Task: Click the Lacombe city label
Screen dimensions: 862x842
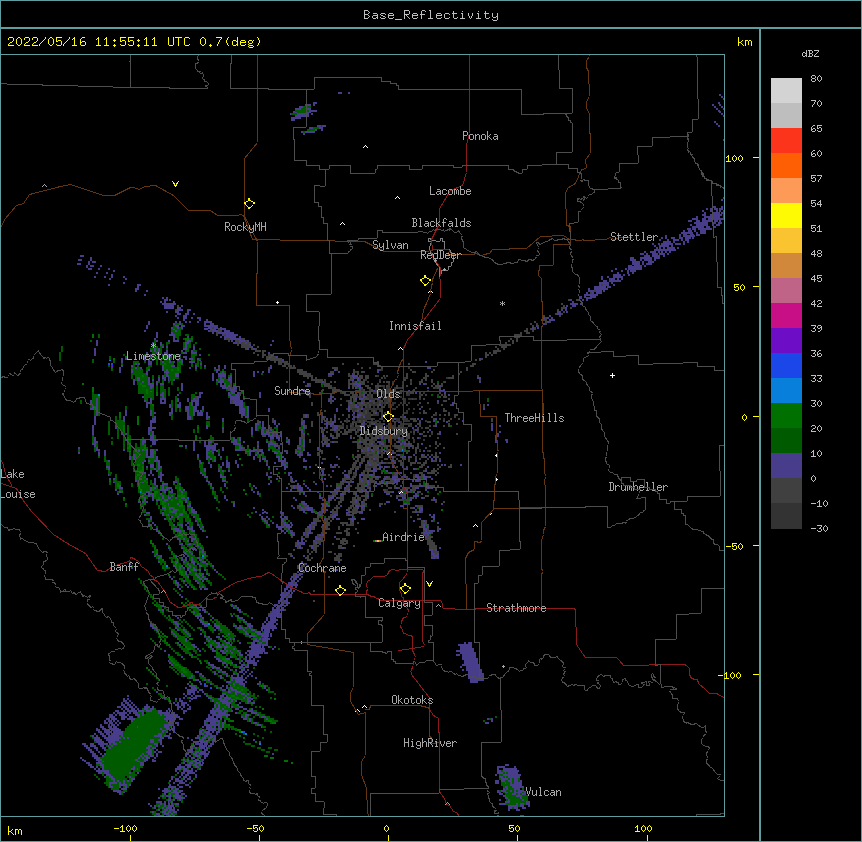Action: click(450, 191)
